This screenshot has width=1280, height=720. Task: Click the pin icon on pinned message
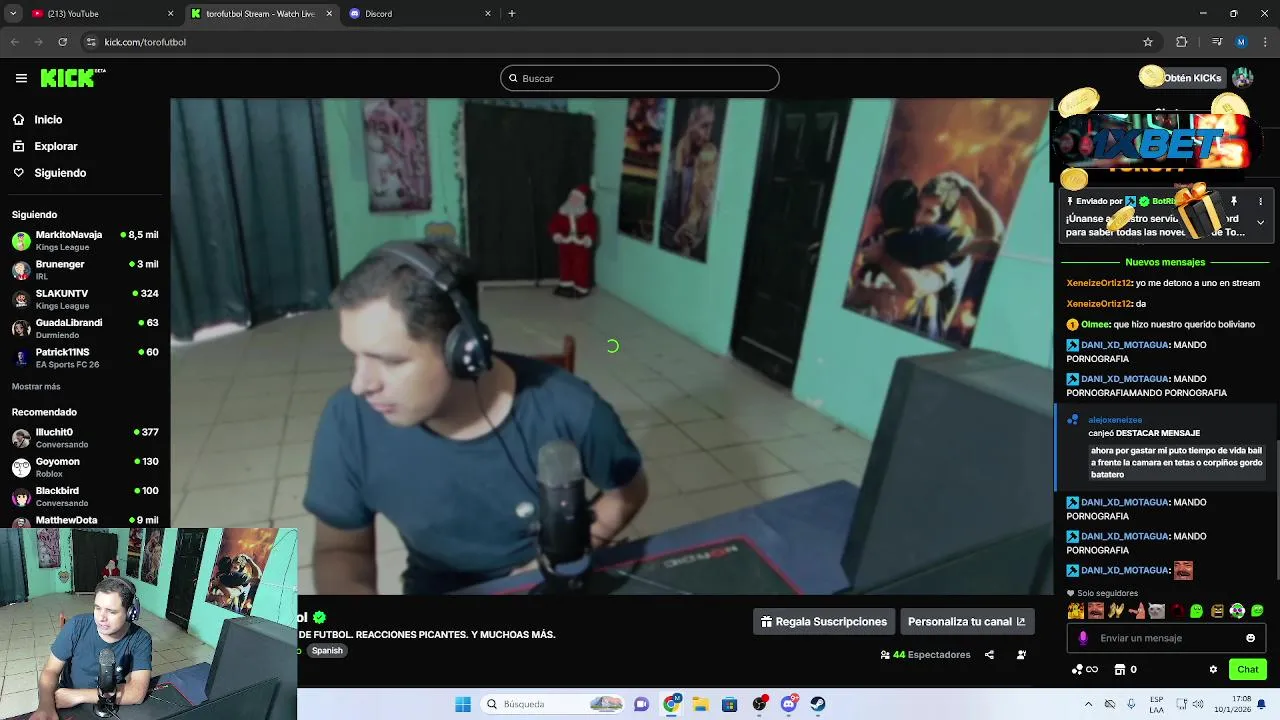1234,202
